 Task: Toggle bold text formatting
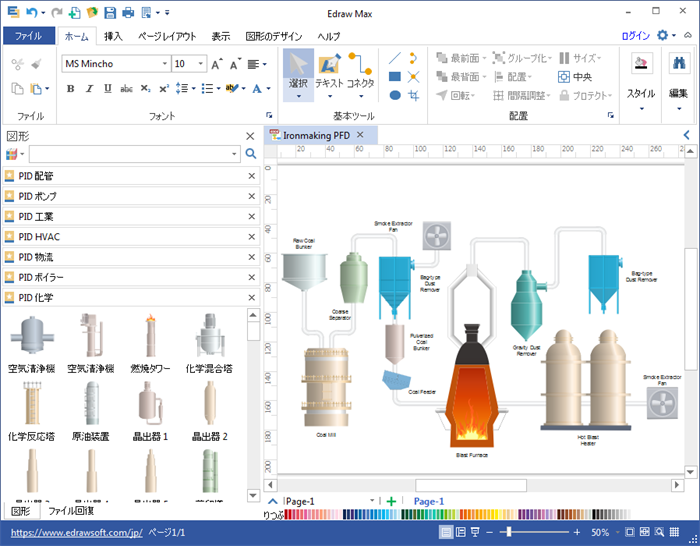click(71, 88)
